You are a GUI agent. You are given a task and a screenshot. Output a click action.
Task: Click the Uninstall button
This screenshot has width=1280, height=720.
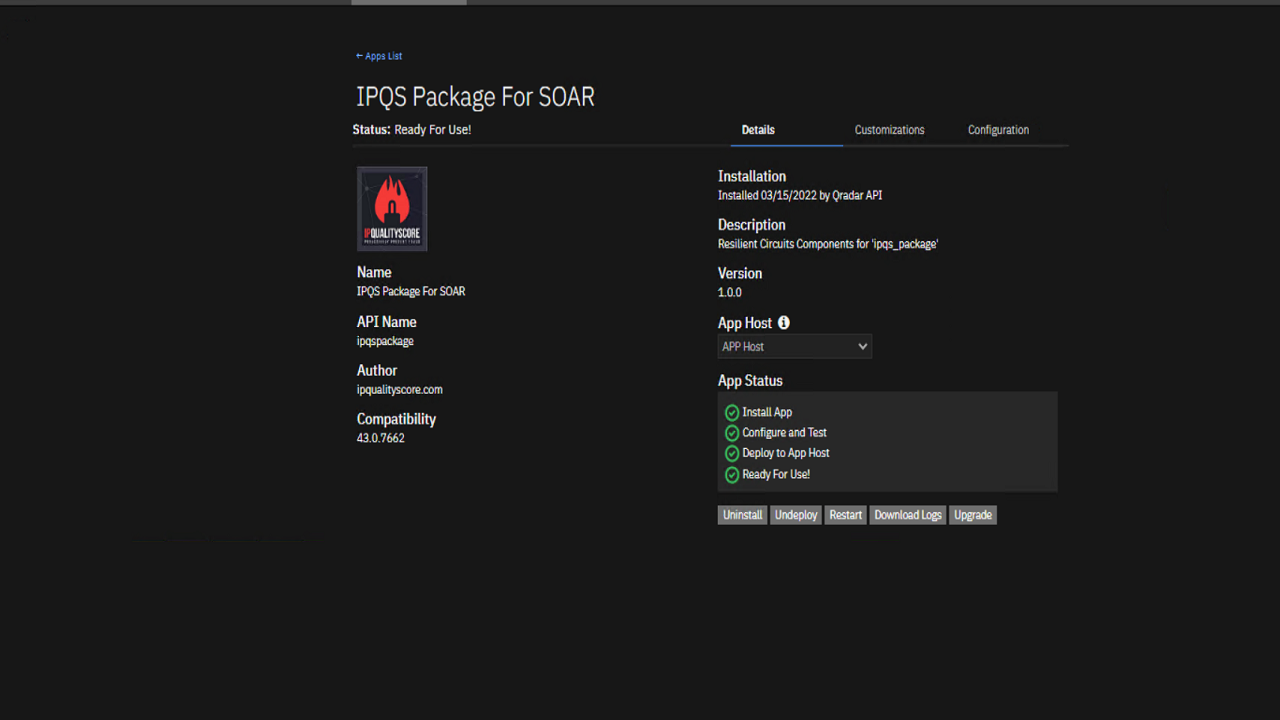(x=742, y=514)
